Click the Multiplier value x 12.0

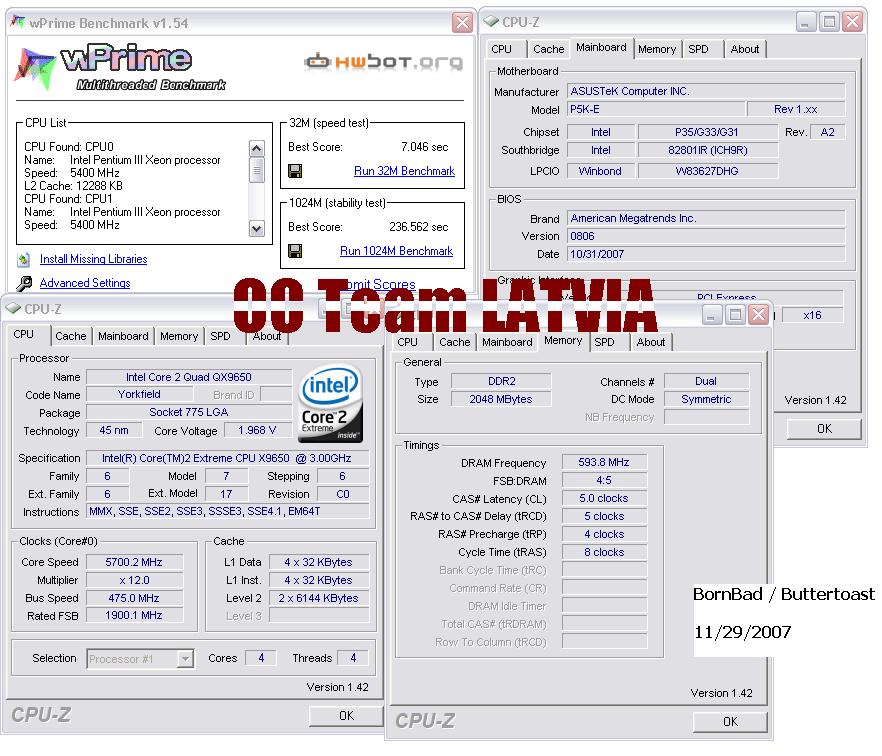click(x=134, y=580)
